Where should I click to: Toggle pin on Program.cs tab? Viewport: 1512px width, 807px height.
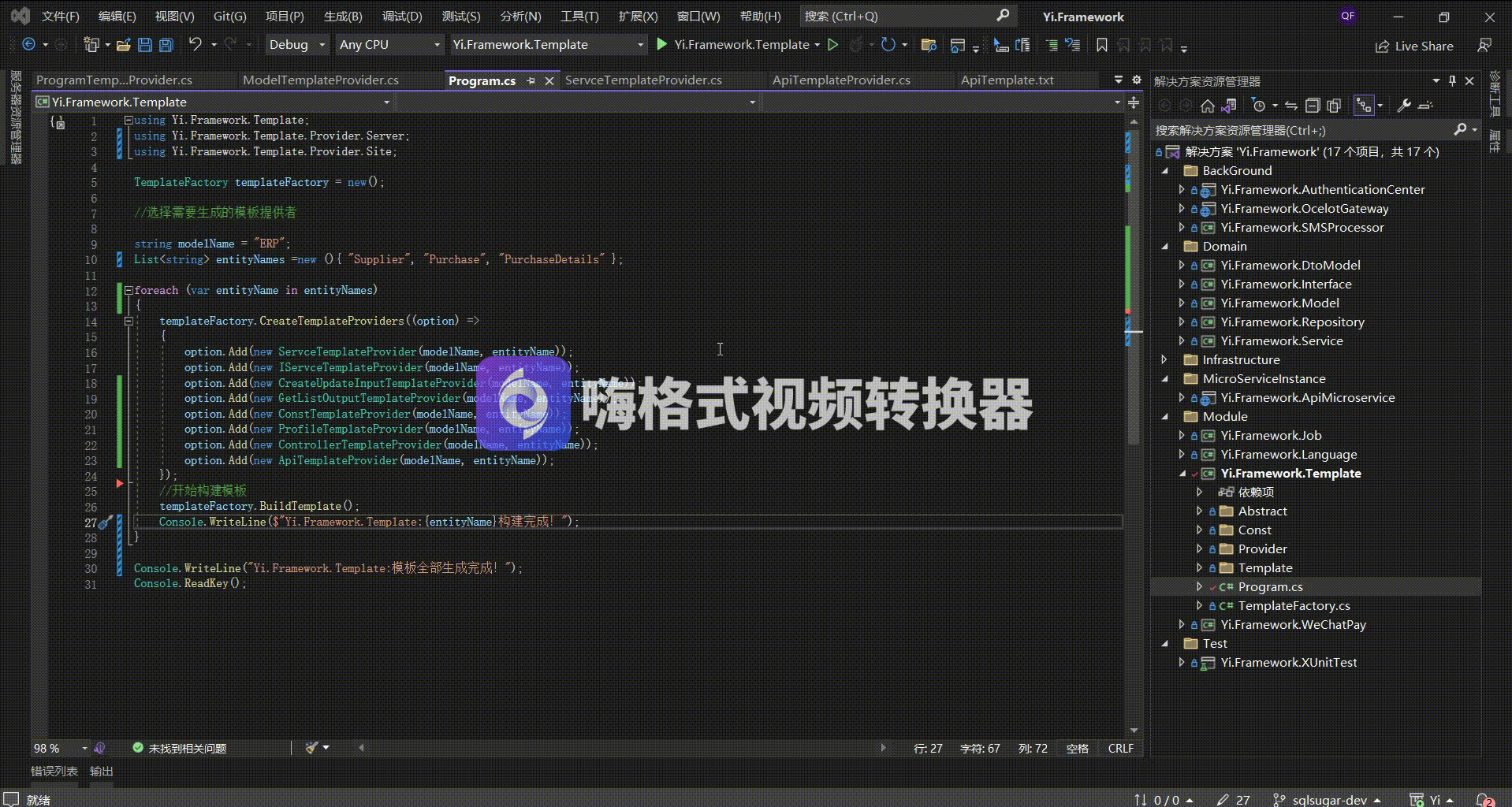coord(531,80)
